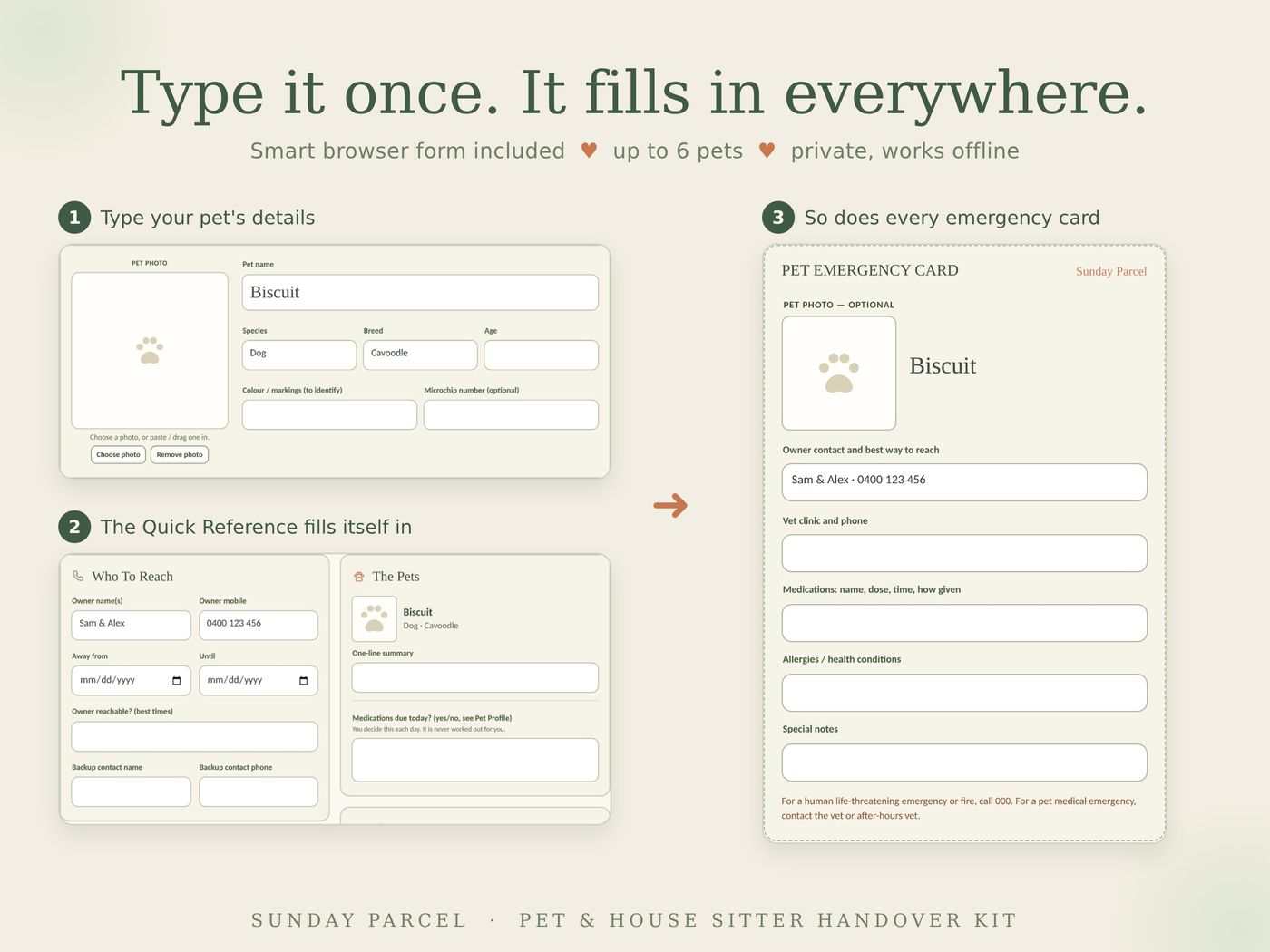1270x952 pixels.
Task: Focus the Vet clinic and phone field
Action: (964, 553)
